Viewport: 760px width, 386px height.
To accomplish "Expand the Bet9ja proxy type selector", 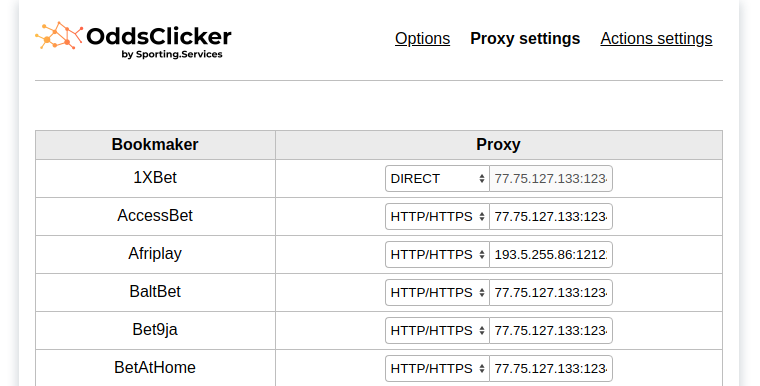I will pyautogui.click(x=437, y=330).
